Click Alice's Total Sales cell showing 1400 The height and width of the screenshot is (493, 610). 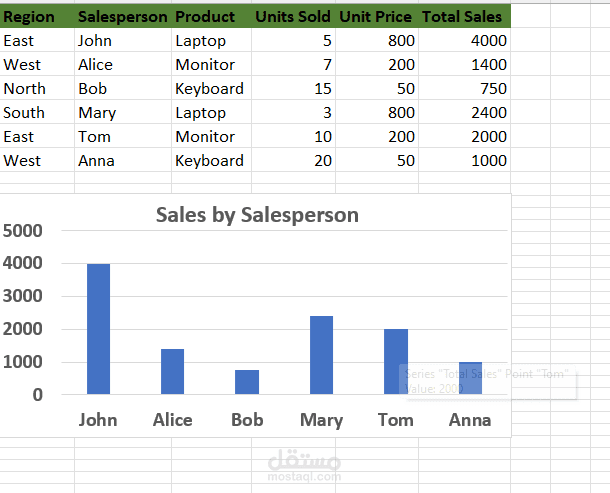pyautogui.click(x=488, y=65)
